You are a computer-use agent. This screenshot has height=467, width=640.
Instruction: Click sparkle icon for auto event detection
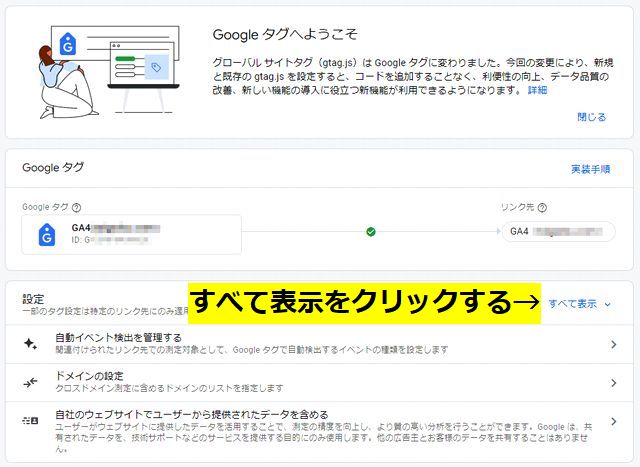pos(31,344)
